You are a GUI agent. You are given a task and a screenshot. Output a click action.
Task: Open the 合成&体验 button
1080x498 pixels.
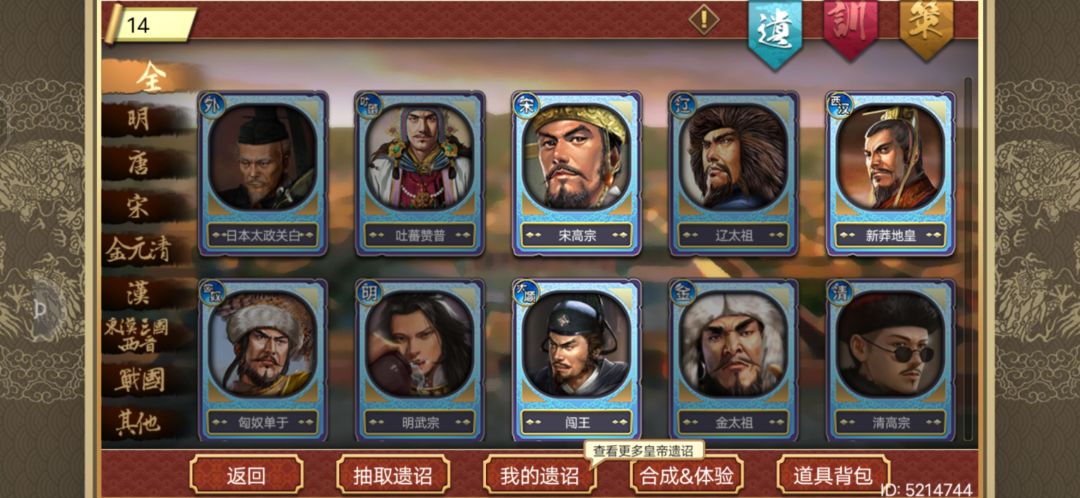click(686, 475)
